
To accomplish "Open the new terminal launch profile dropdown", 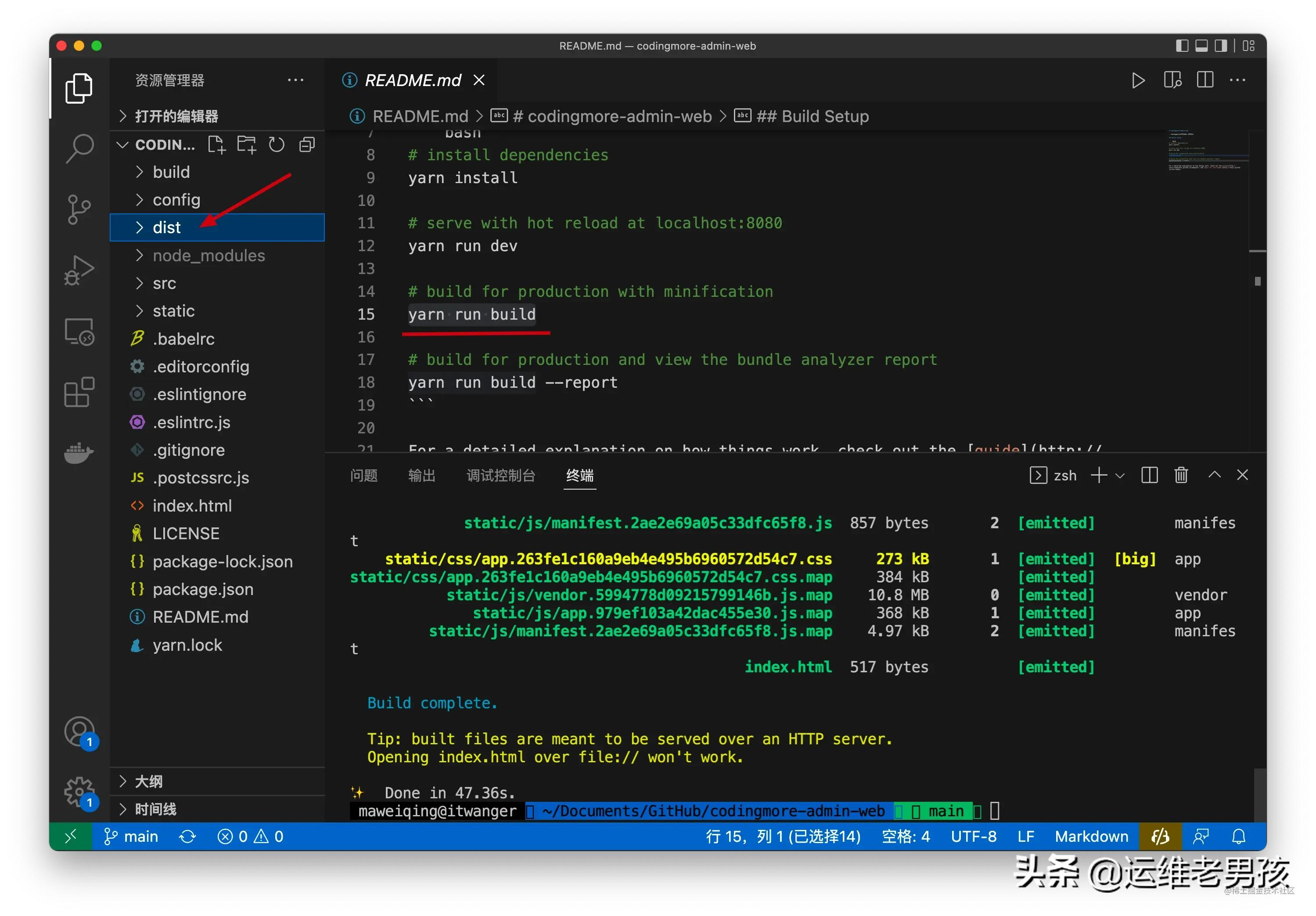I will tap(1120, 476).
